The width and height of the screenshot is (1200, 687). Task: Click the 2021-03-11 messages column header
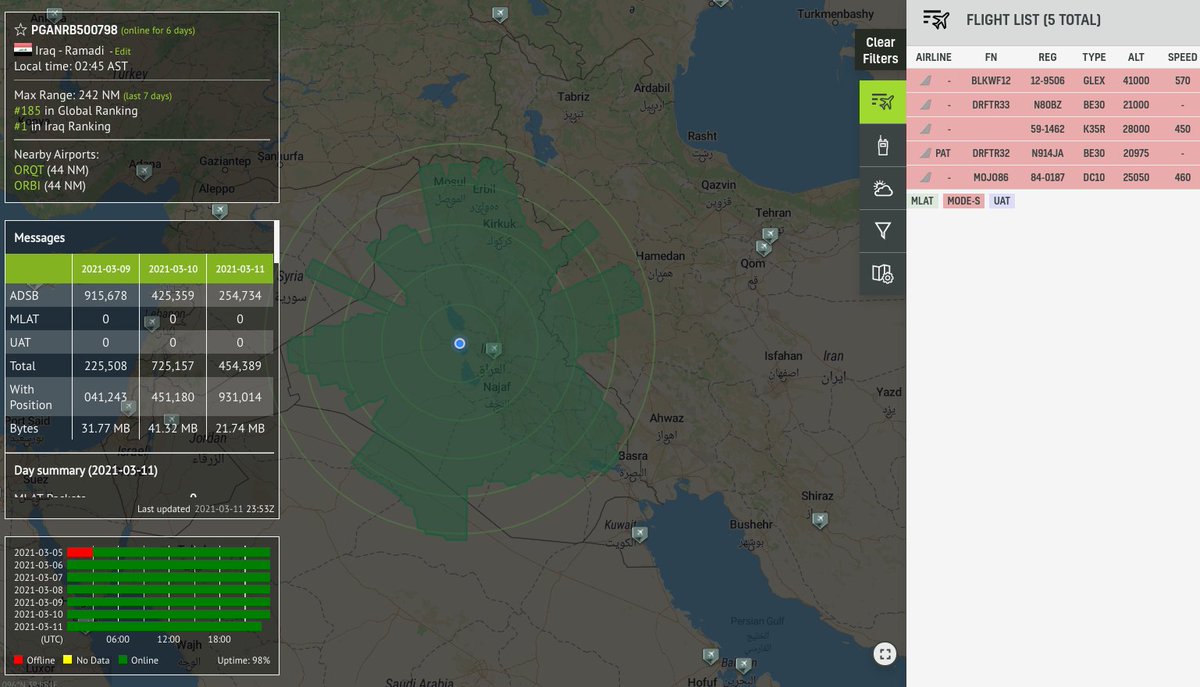[240, 269]
